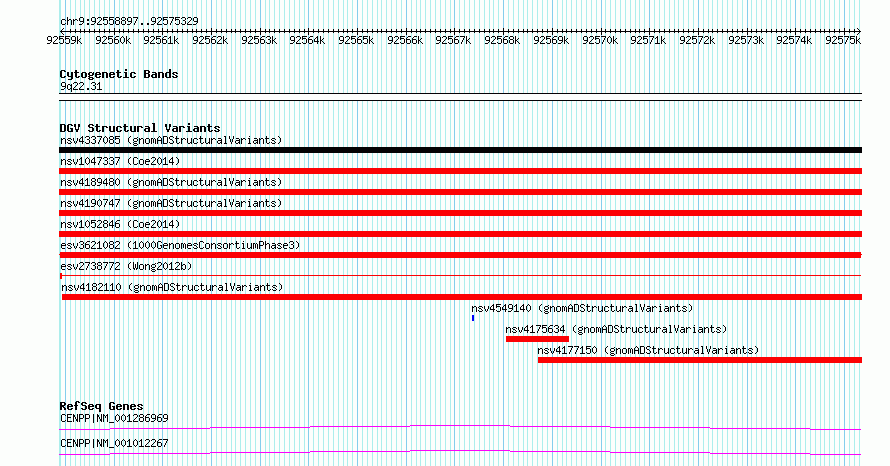
Task: Click the magenta CENPP NM_001286969 transcript line
Action: (x=460, y=427)
